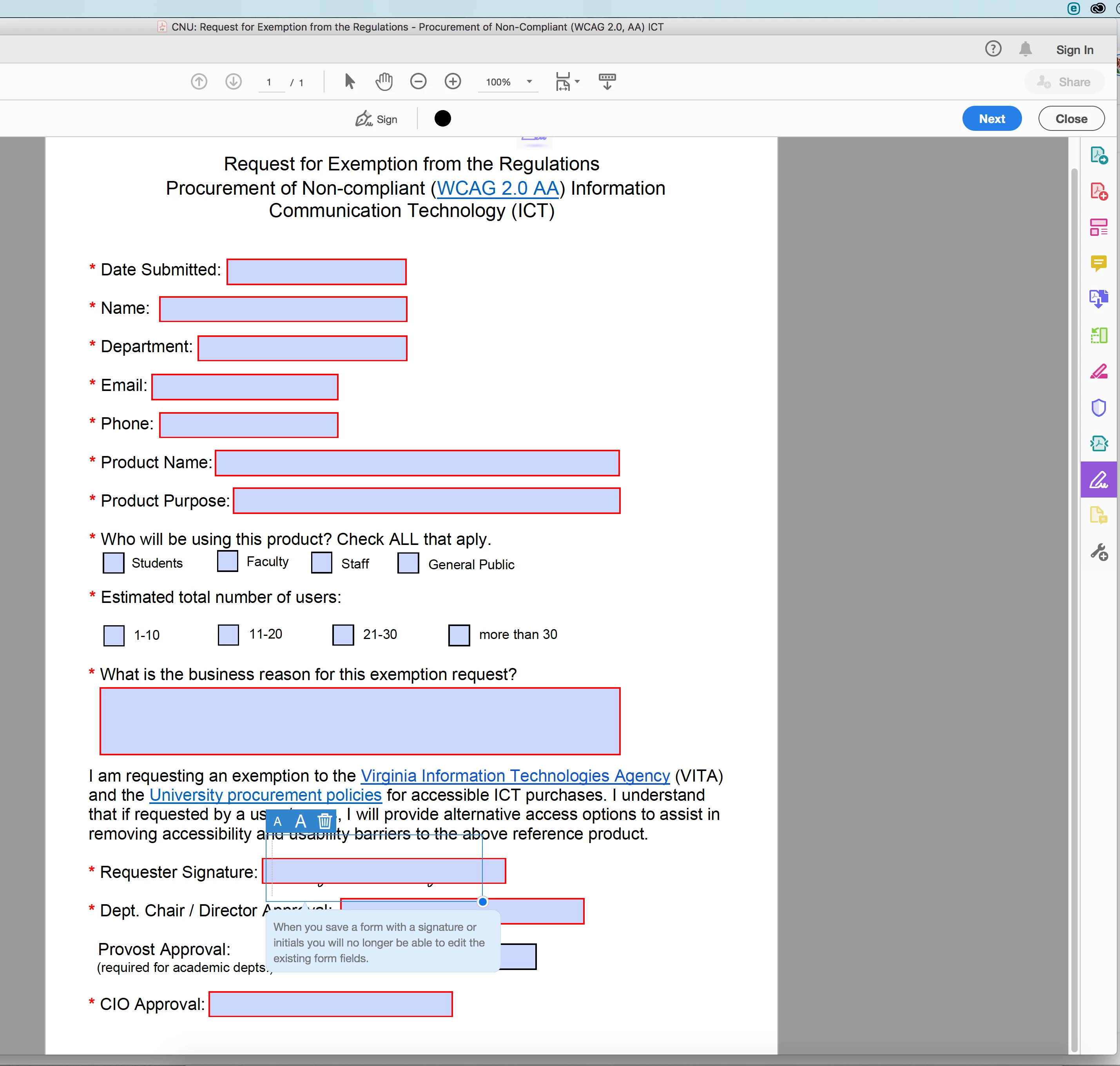Select the hand pan tool

(384, 82)
